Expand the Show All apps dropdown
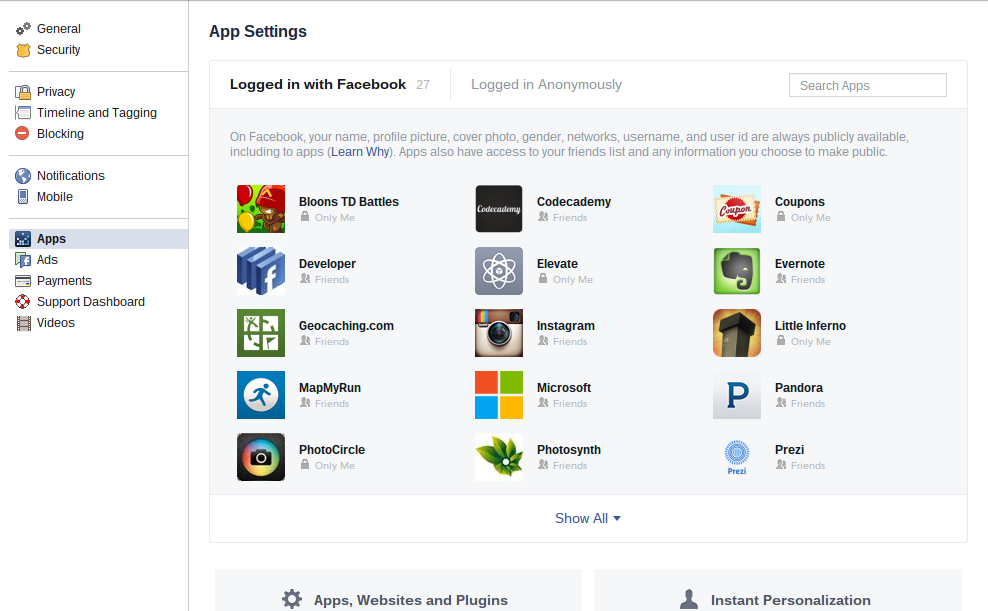Viewport: 988px width, 611px height. [x=588, y=518]
